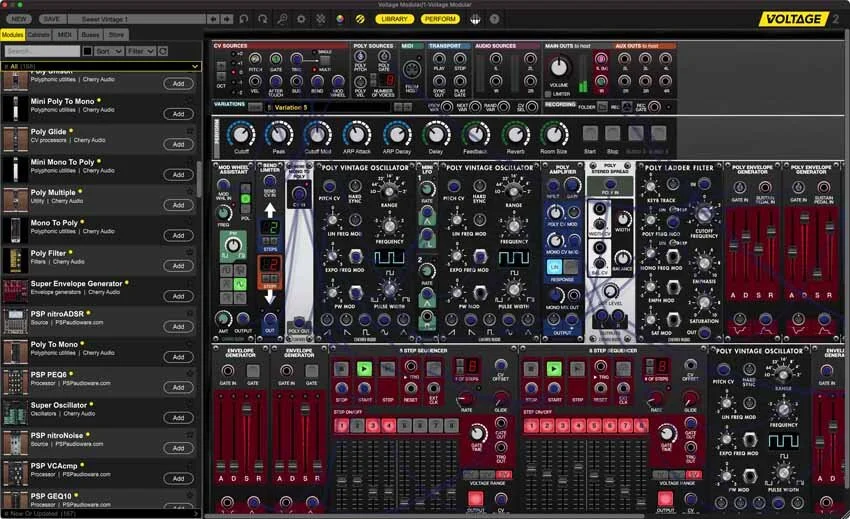Screen dimensions: 850x519
Task: Go to next preset with right arrow
Action: click(227, 19)
